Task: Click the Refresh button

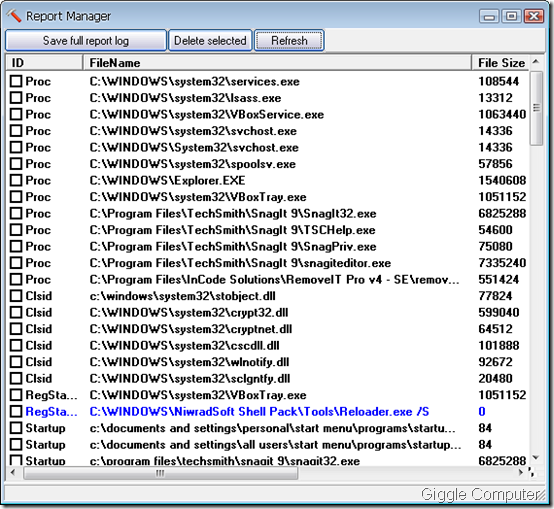Action: pyautogui.click(x=289, y=41)
